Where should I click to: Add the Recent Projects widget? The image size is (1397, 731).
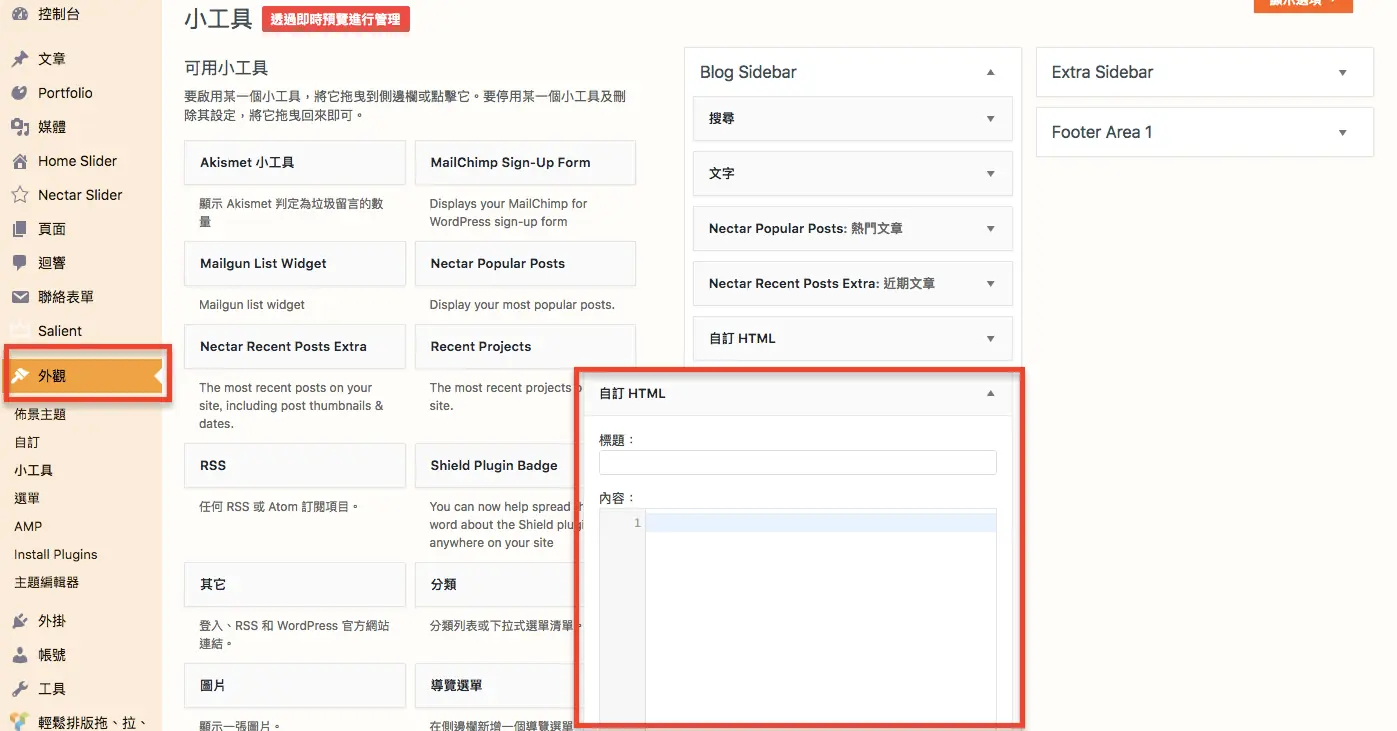(x=525, y=346)
